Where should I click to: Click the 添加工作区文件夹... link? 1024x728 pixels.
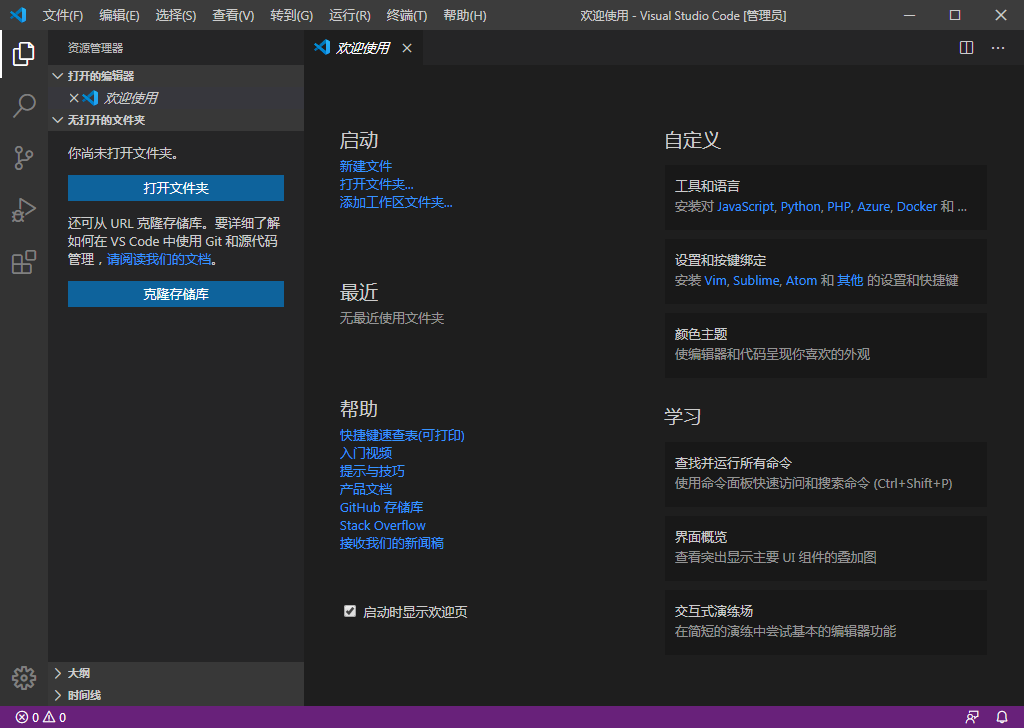[396, 202]
